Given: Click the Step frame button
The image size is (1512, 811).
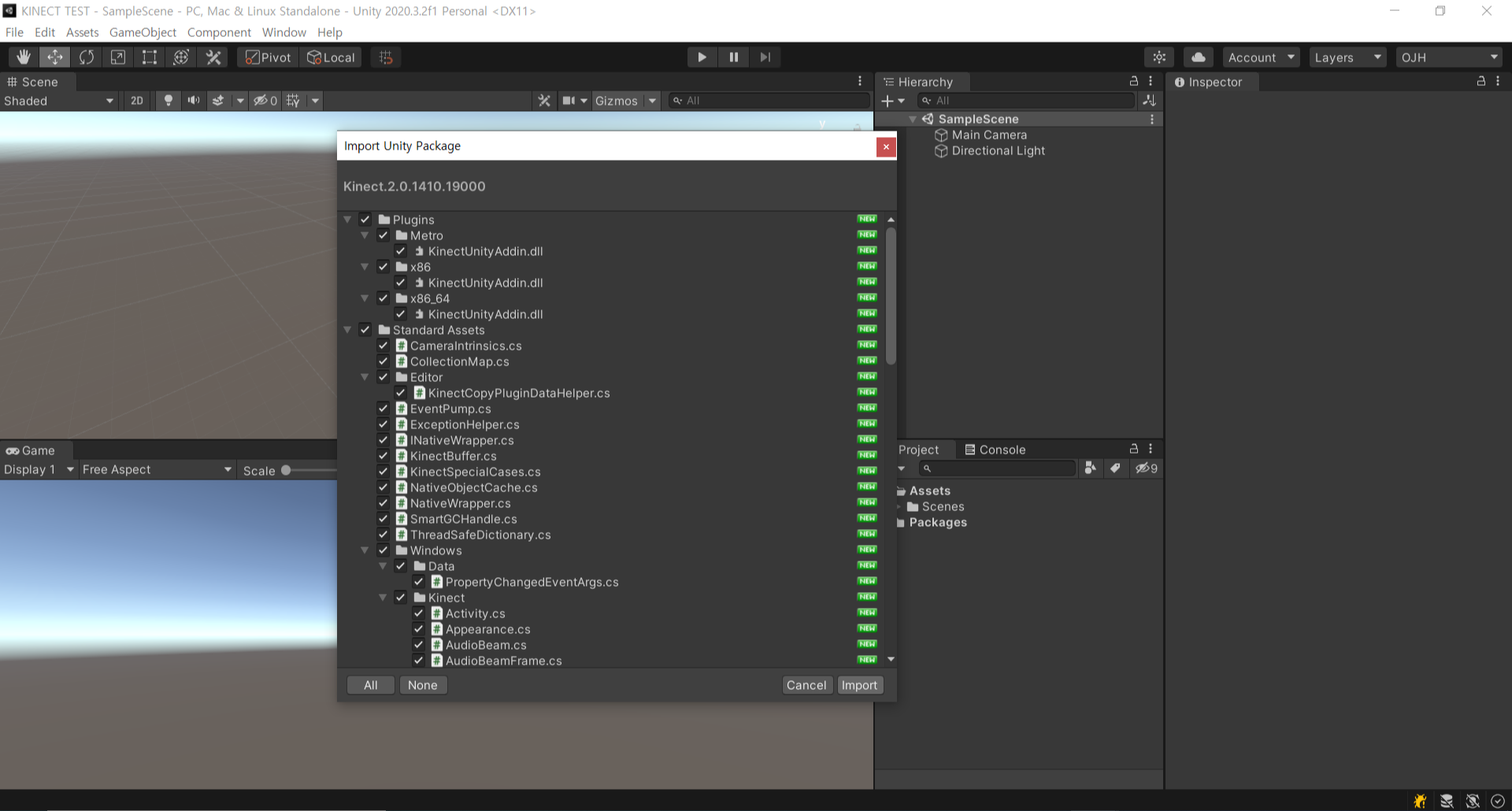Looking at the screenshot, I should pyautogui.click(x=765, y=57).
